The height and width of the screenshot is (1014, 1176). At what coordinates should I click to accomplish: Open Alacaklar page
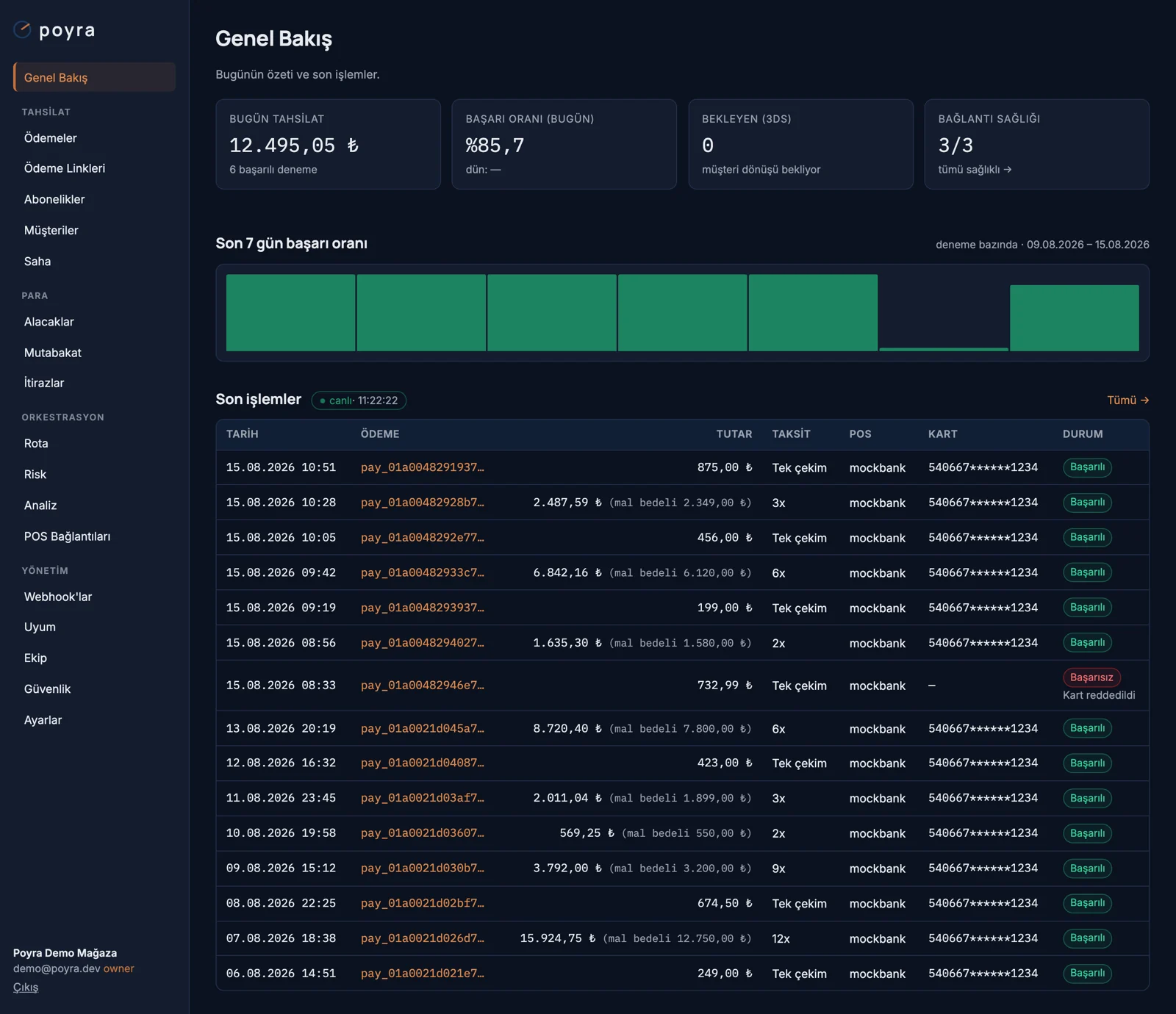coord(49,322)
